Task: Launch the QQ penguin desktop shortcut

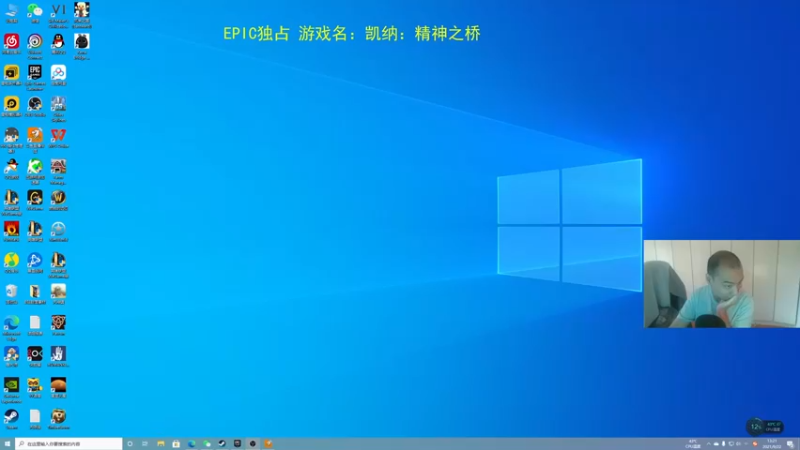Action: (x=58, y=43)
